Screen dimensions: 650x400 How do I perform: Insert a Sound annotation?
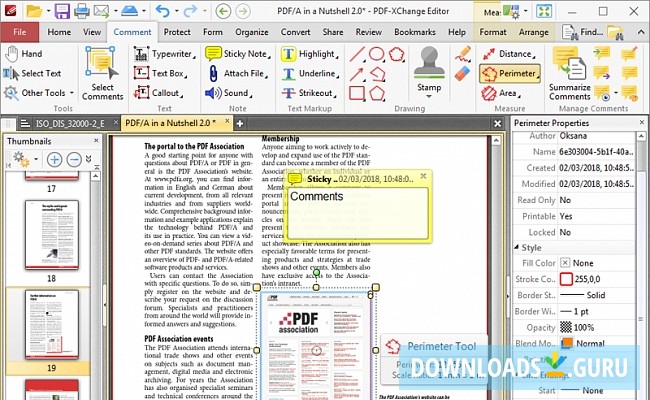tap(229, 93)
